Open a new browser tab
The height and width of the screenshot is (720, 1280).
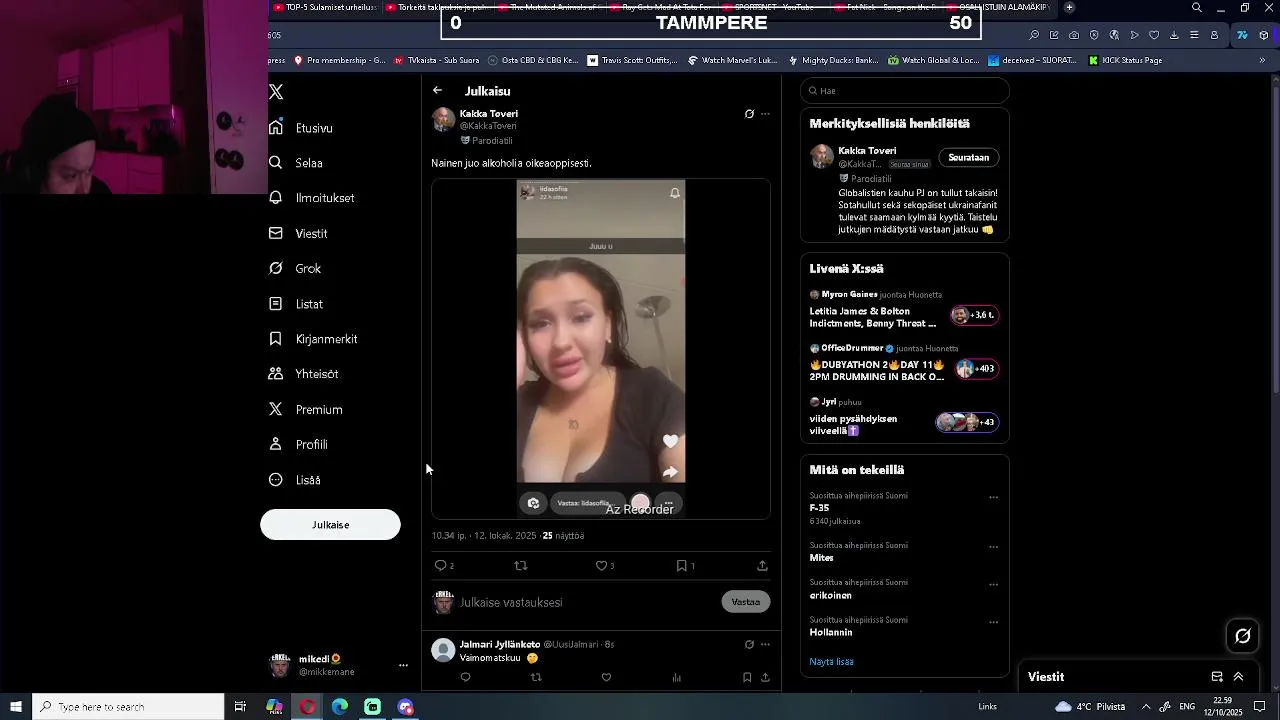(x=1069, y=7)
